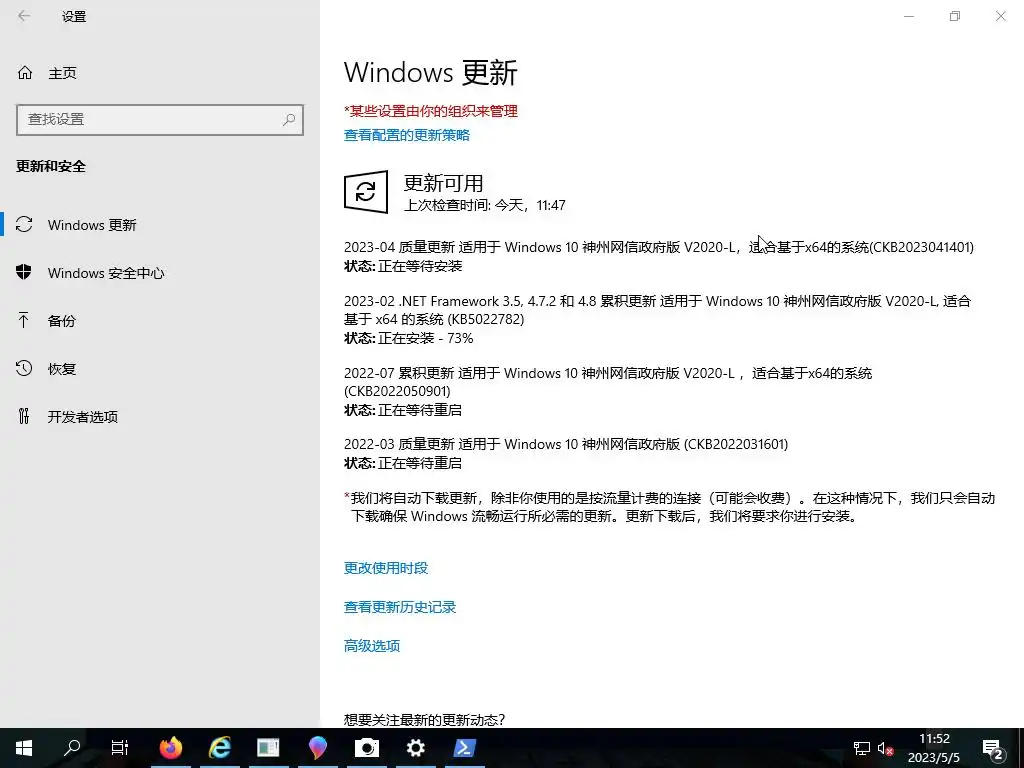The height and width of the screenshot is (768, 1024).
Task: Switch to the Settings gear on taskbar
Action: tap(416, 748)
